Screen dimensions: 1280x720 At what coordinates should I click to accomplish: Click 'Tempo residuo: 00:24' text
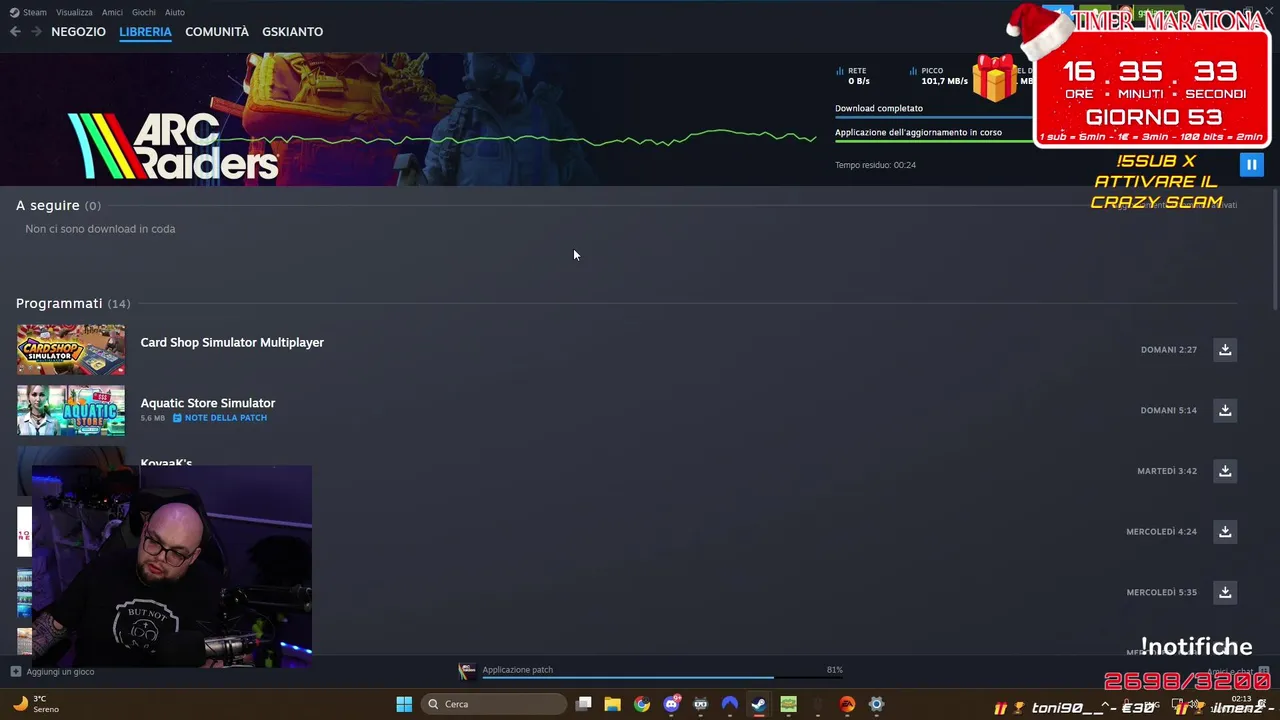click(875, 165)
